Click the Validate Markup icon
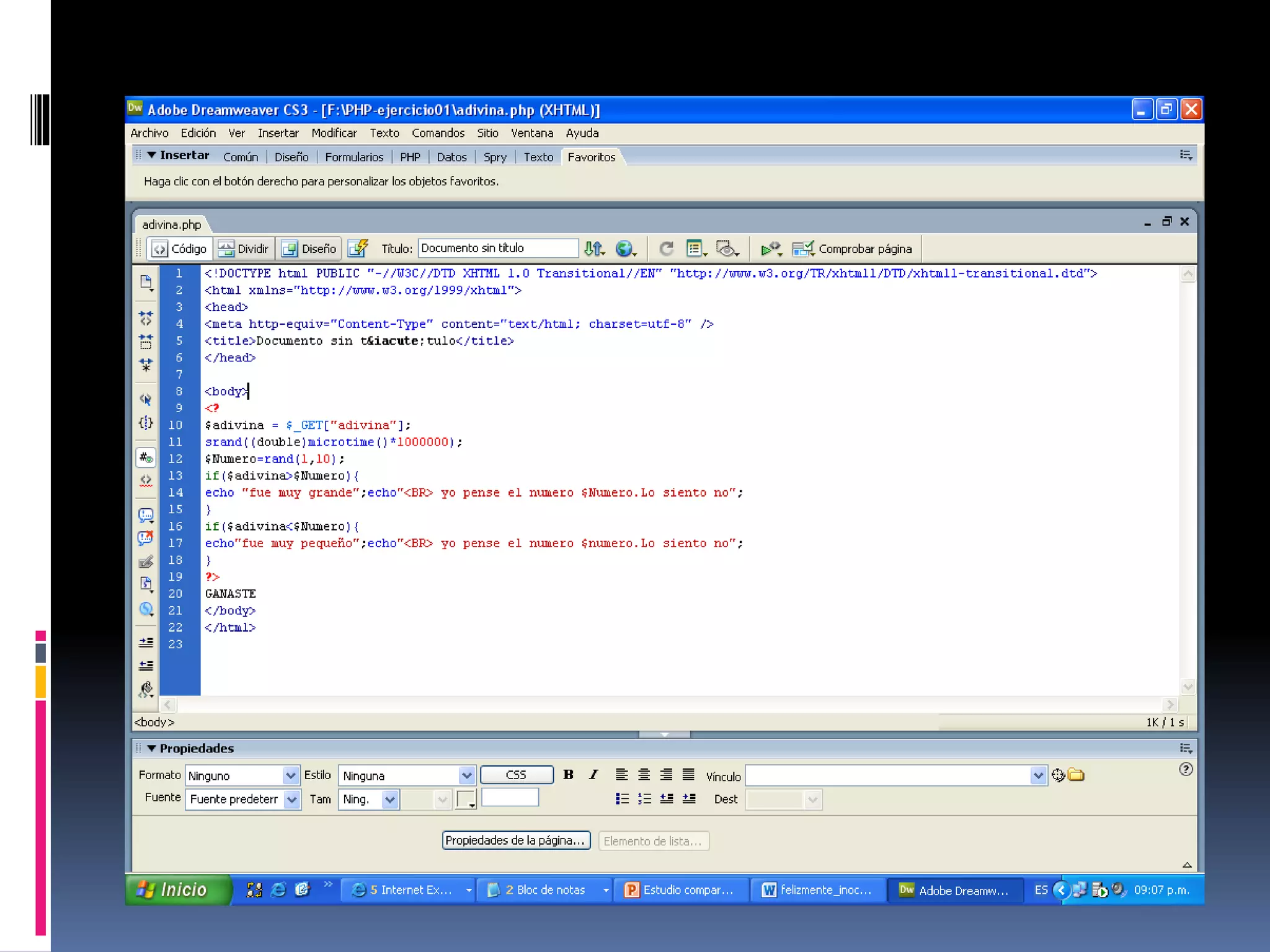 [x=771, y=249]
